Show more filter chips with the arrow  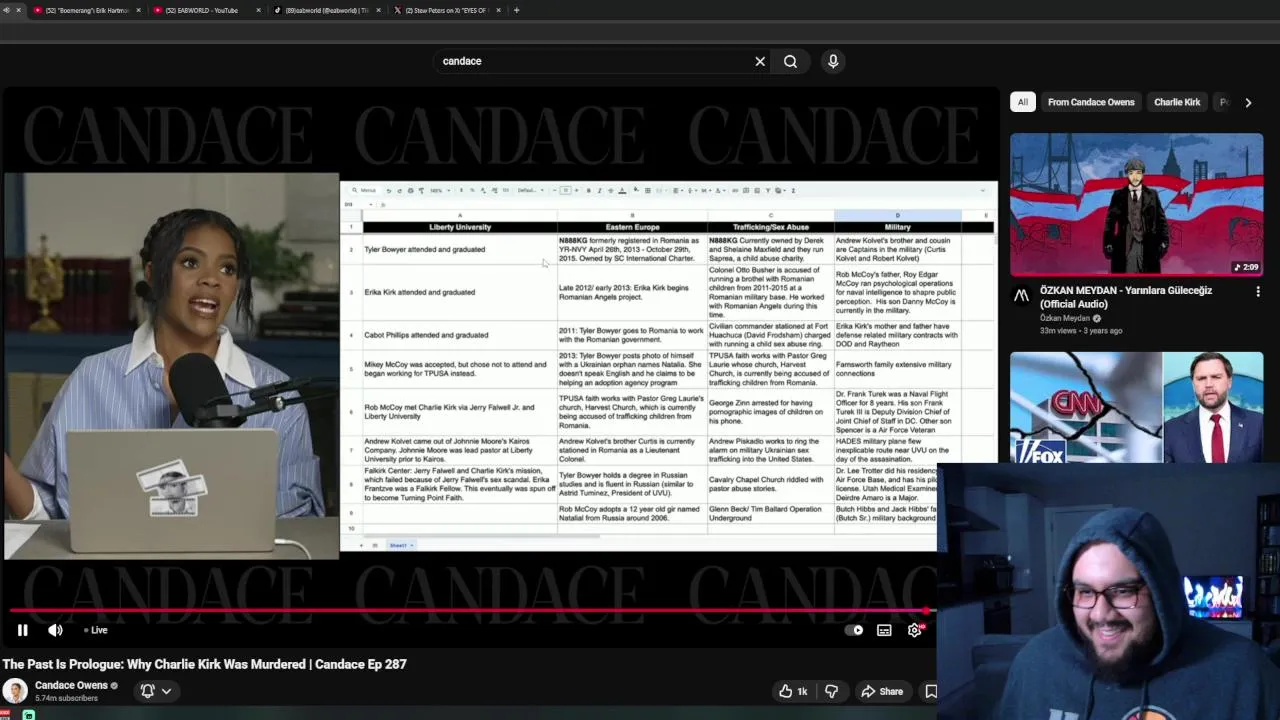pos(1248,102)
